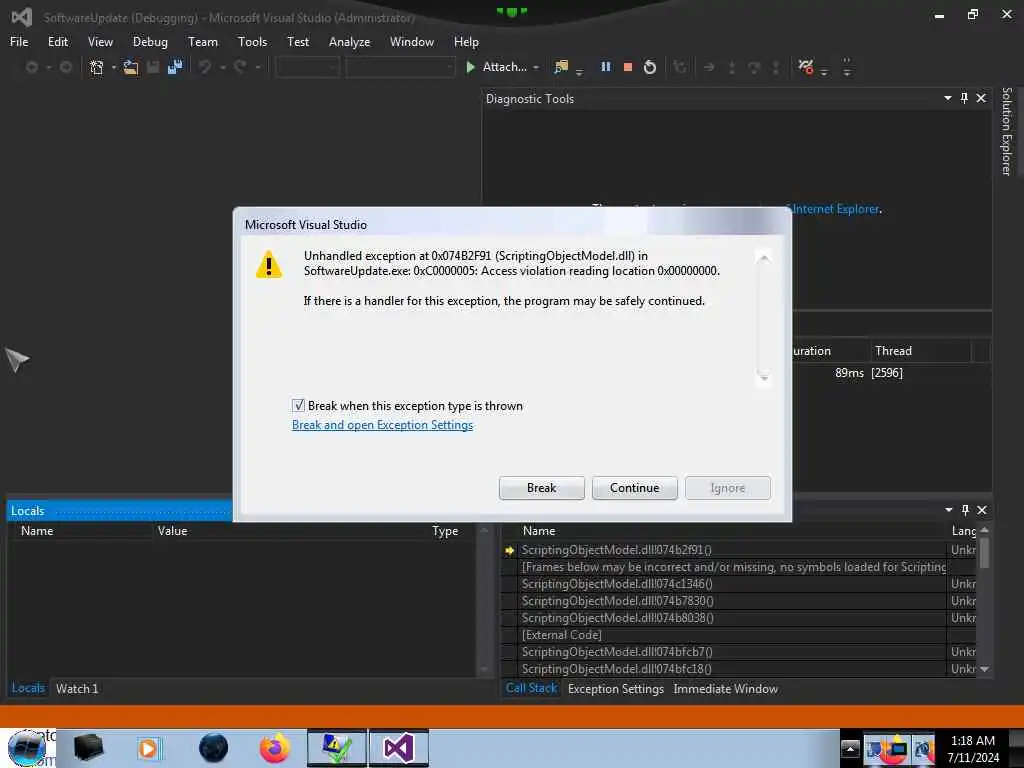The width and height of the screenshot is (1024, 768).
Task: Open the Test menu
Action: (298, 42)
